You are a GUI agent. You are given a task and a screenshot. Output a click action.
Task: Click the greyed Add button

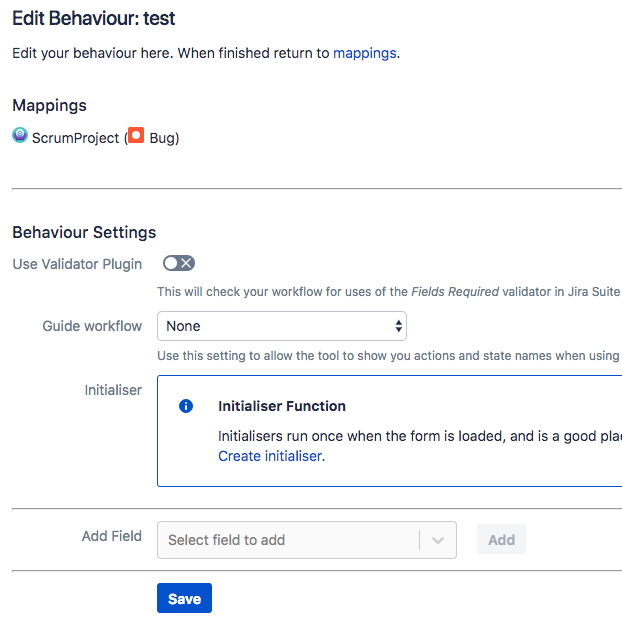tap(501, 539)
